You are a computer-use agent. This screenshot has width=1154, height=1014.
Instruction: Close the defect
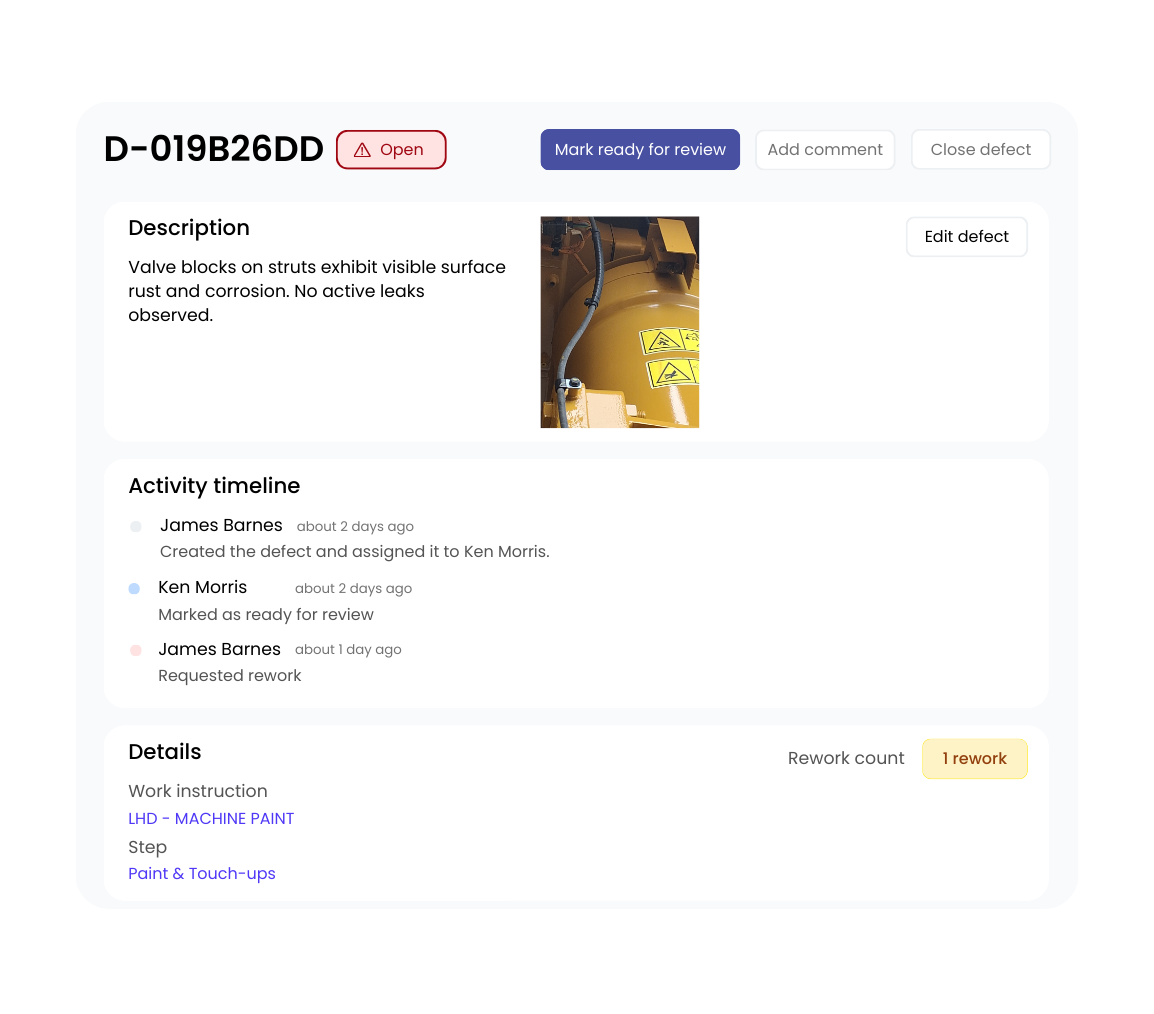pos(980,149)
